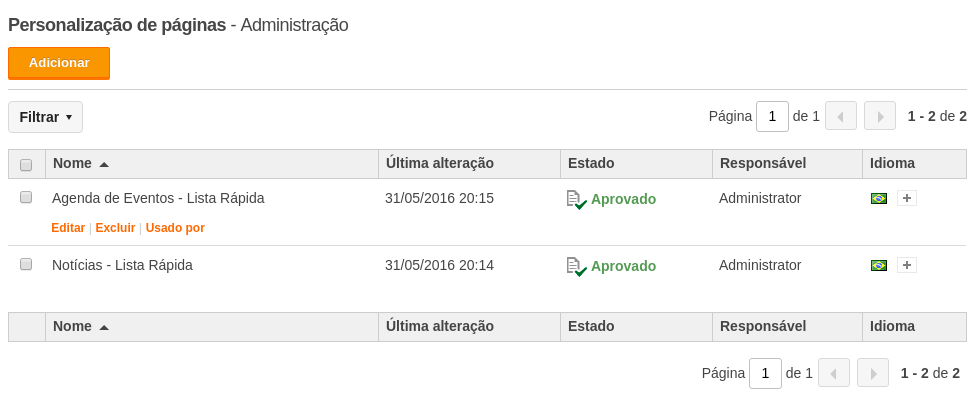Click the approved document icon in Notícias row

coord(576,267)
